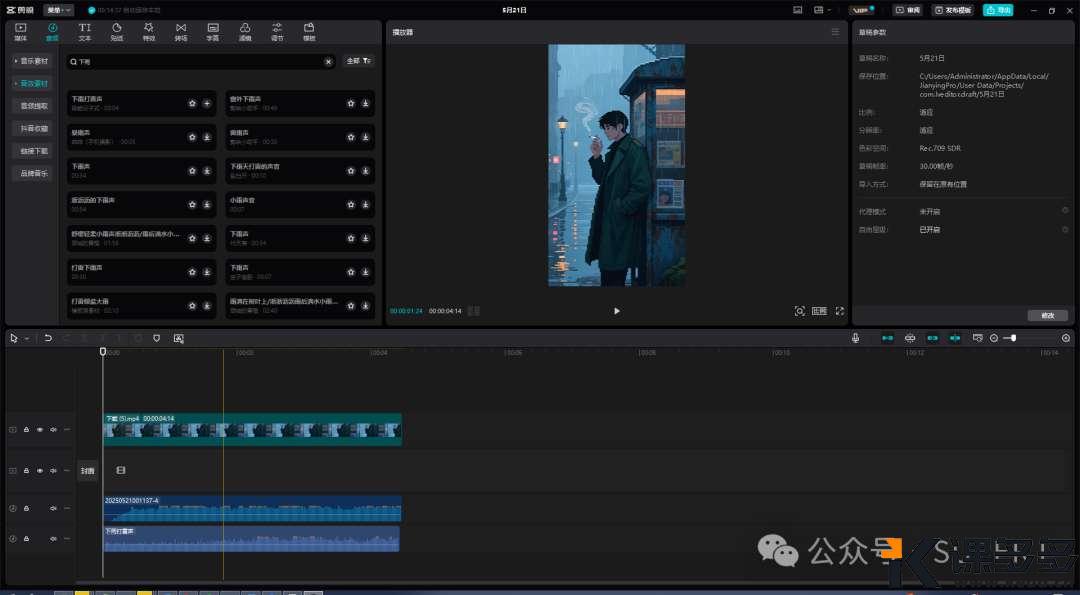Open the Text (文本) tab
The image size is (1080, 595).
[x=84, y=31]
